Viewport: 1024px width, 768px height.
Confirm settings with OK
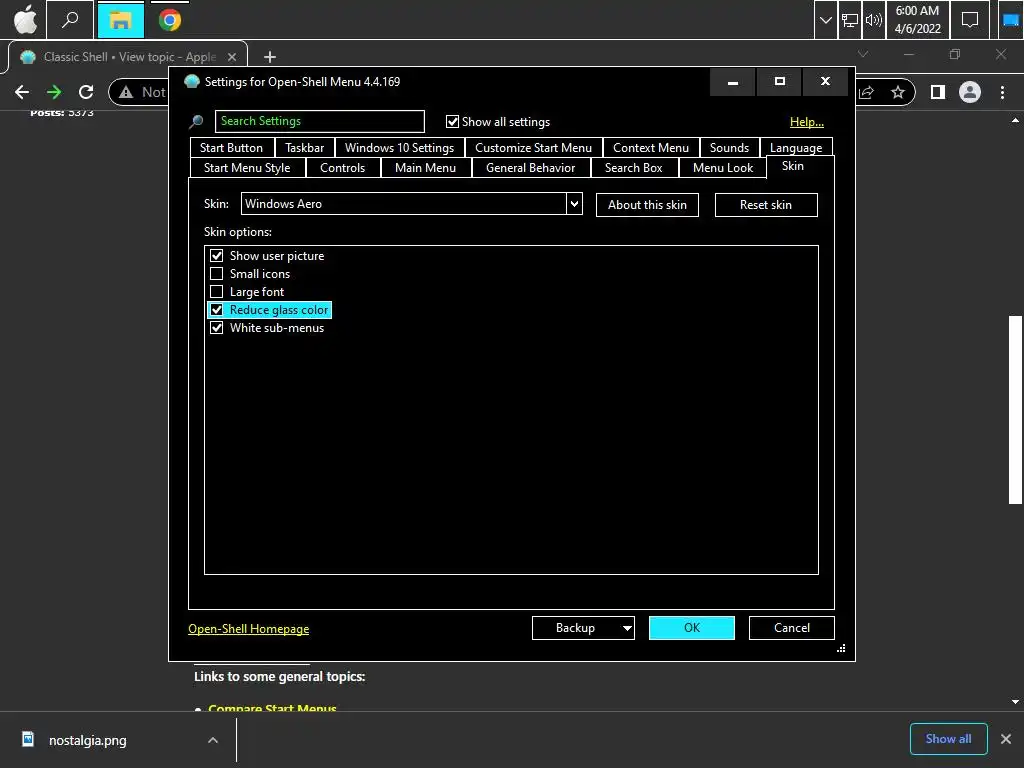pyautogui.click(x=692, y=628)
